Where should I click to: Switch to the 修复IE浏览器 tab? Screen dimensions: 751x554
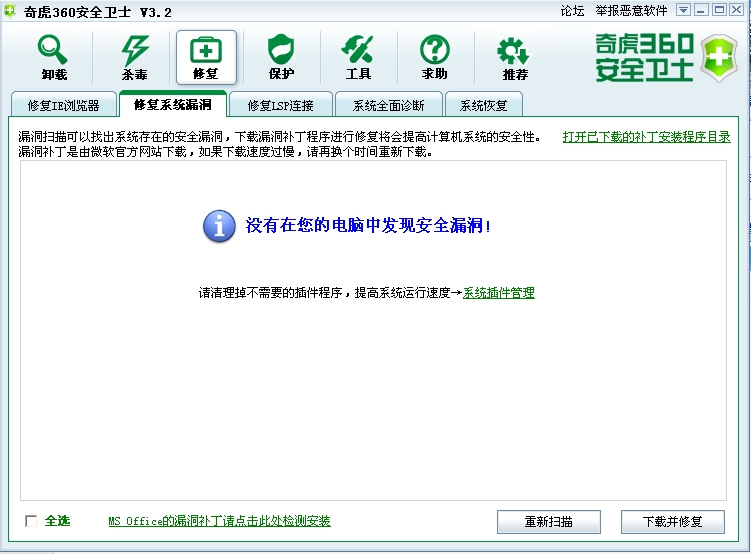(x=64, y=105)
